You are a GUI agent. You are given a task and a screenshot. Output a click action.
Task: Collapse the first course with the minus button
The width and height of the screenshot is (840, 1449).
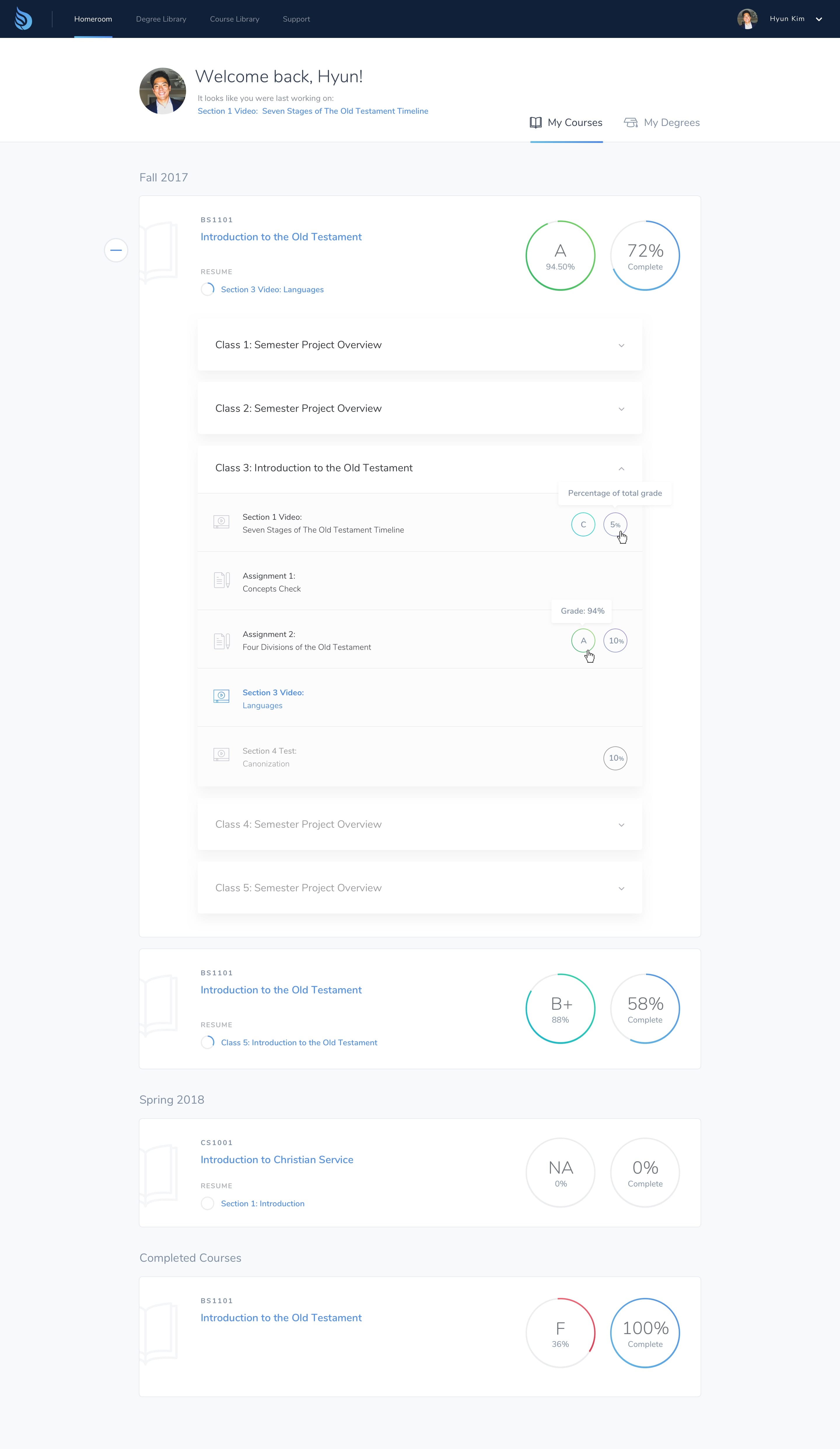pos(116,250)
